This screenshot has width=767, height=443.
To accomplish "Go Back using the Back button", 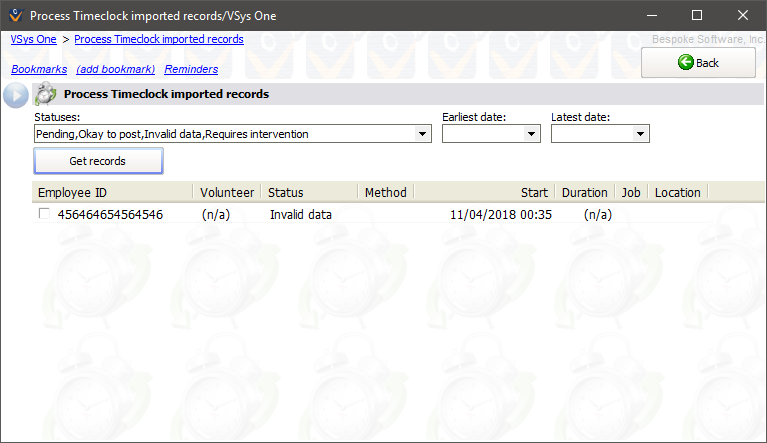I will pos(698,62).
